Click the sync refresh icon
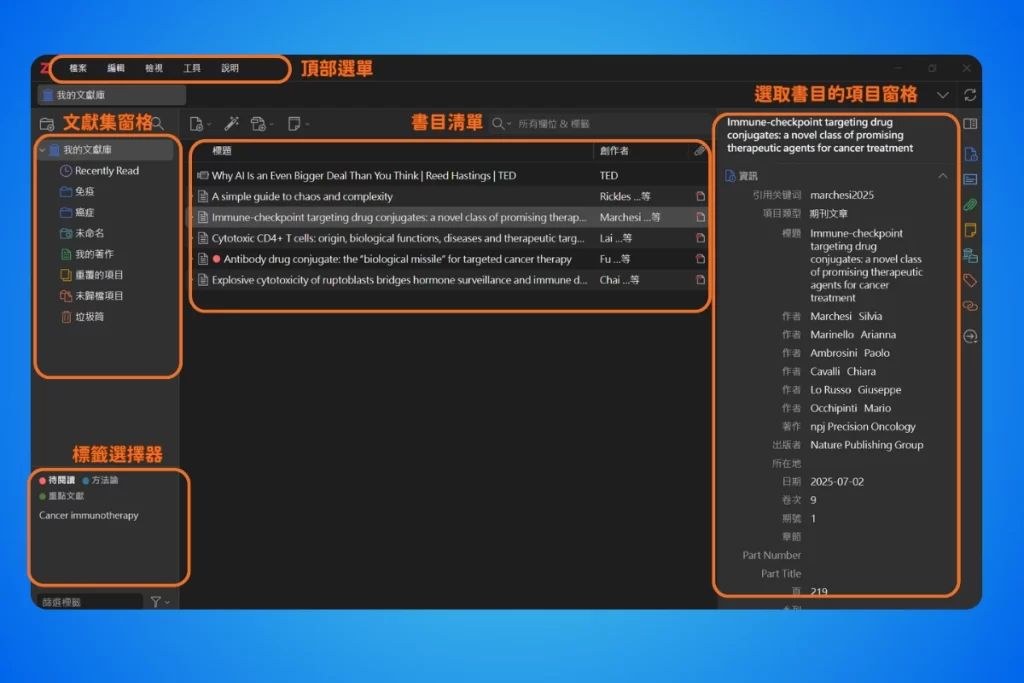This screenshot has height=683, width=1024. tap(970, 95)
